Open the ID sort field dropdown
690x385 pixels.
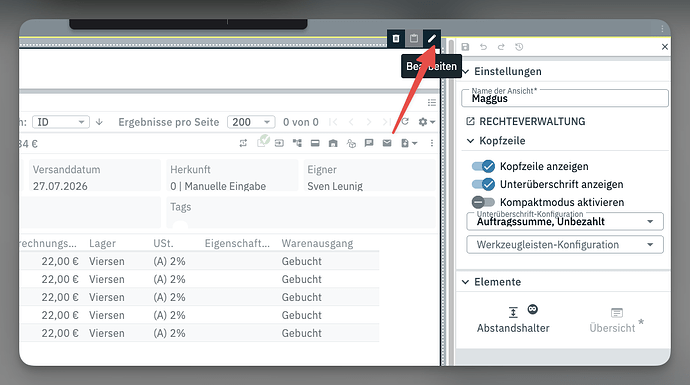(61, 122)
